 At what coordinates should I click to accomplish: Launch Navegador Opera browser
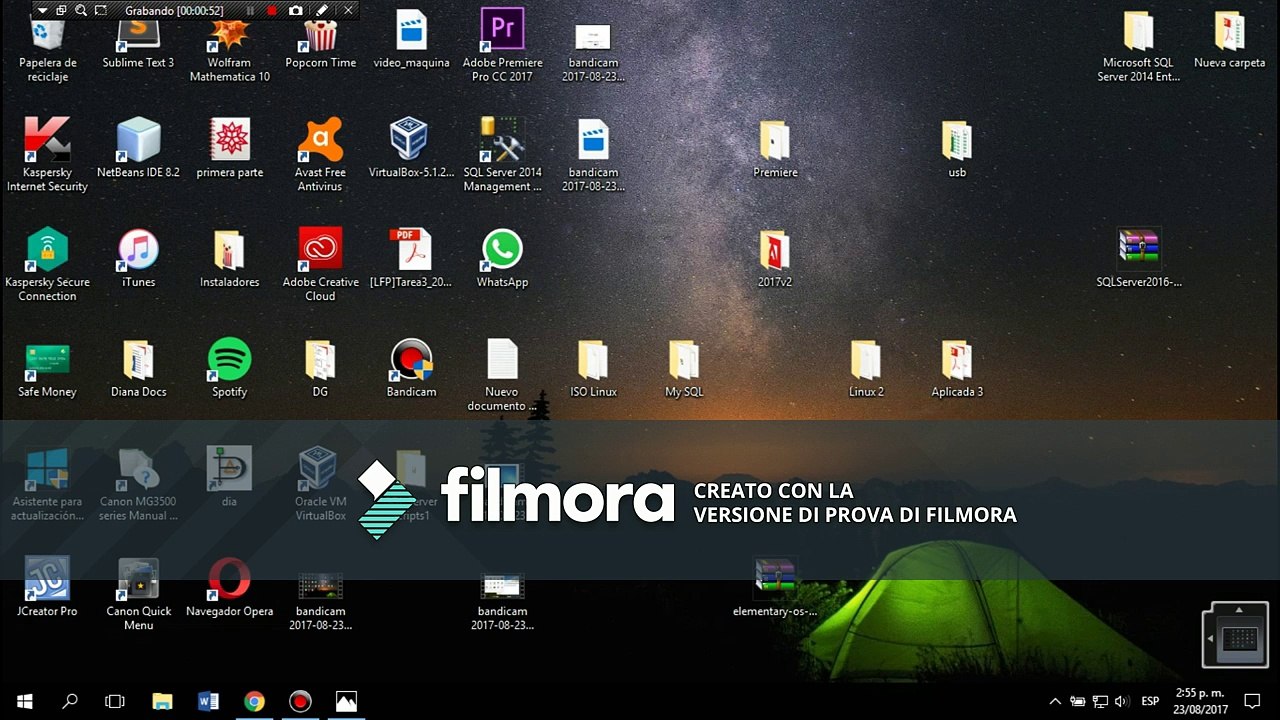pyautogui.click(x=229, y=587)
